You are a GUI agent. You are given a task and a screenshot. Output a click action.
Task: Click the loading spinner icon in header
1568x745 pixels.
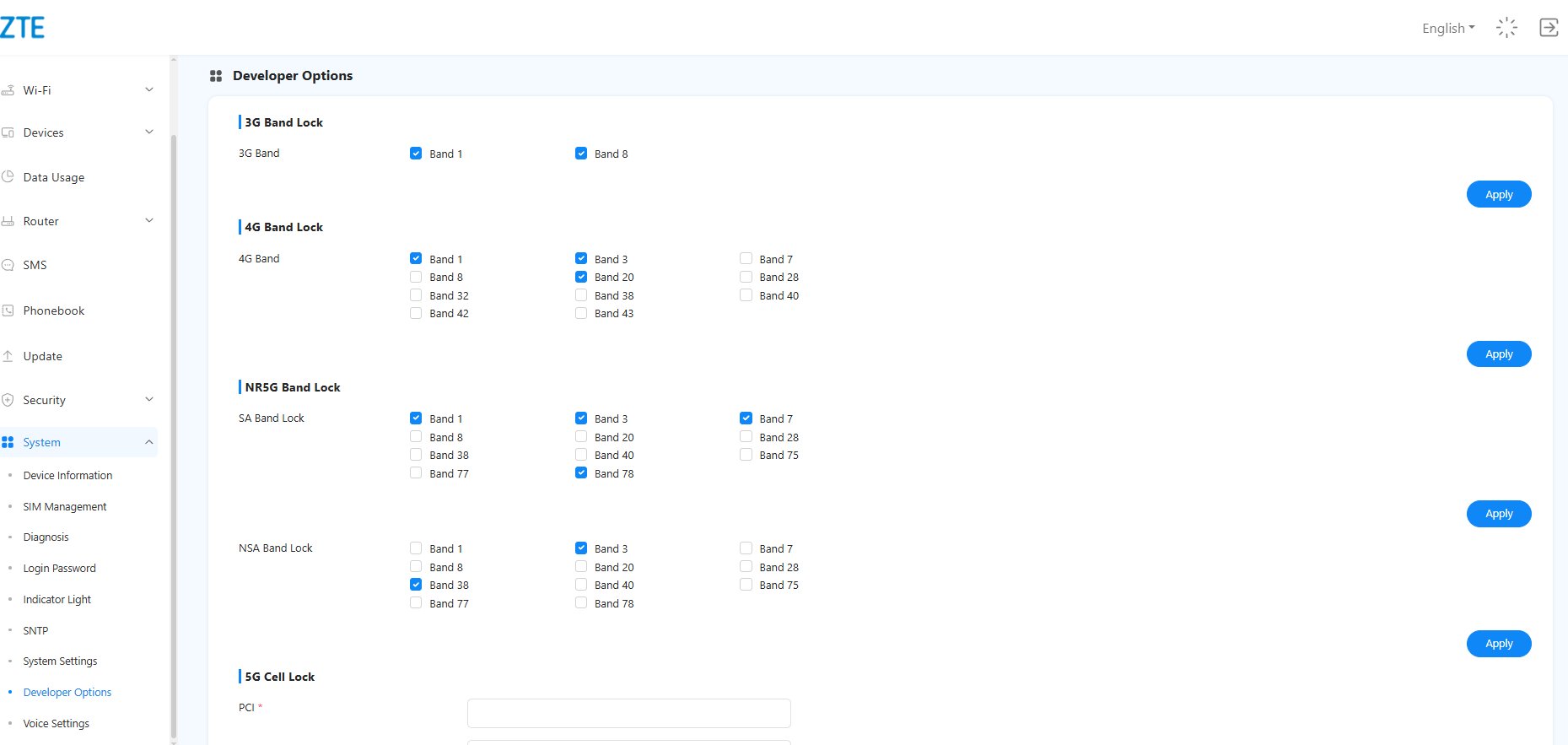coord(1506,28)
